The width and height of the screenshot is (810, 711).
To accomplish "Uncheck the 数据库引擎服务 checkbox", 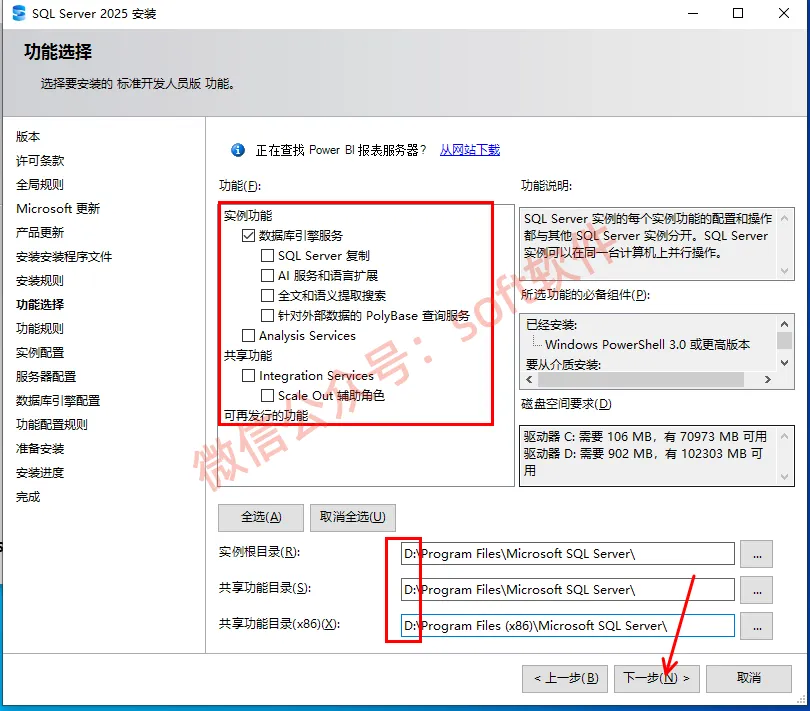I will click(248, 236).
